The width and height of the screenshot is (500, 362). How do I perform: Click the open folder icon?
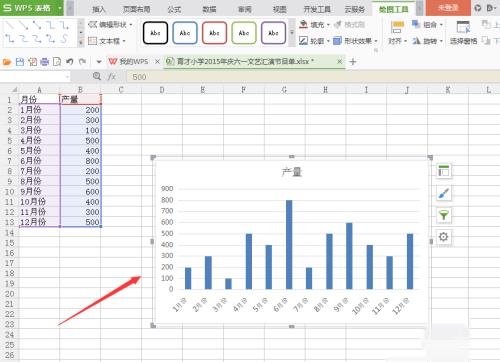pyautogui.click(x=7, y=62)
